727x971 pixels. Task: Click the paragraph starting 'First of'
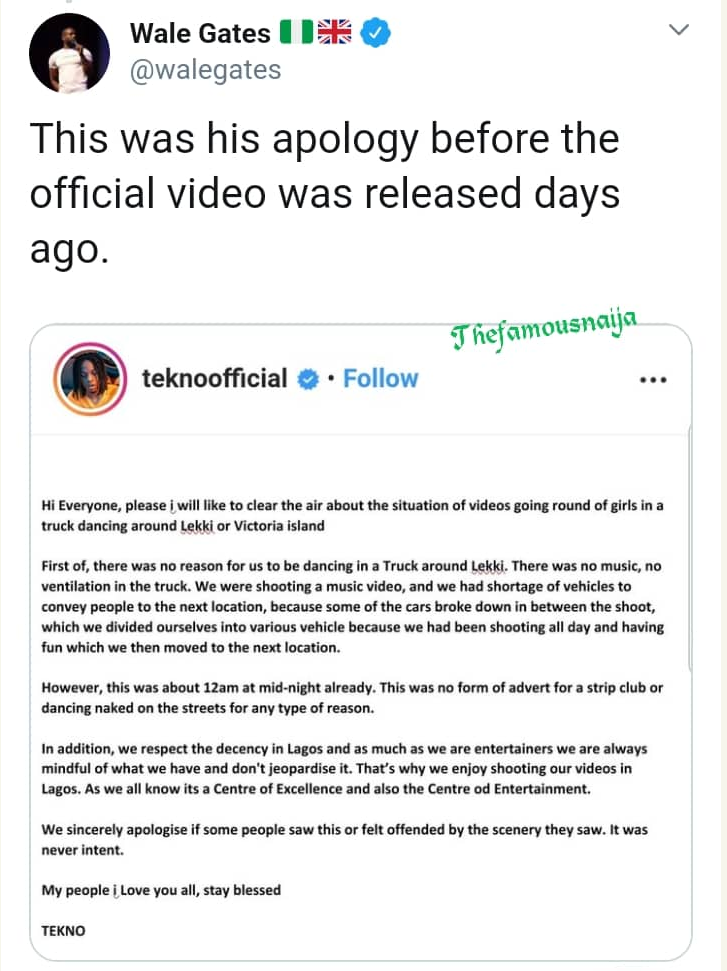click(x=351, y=607)
